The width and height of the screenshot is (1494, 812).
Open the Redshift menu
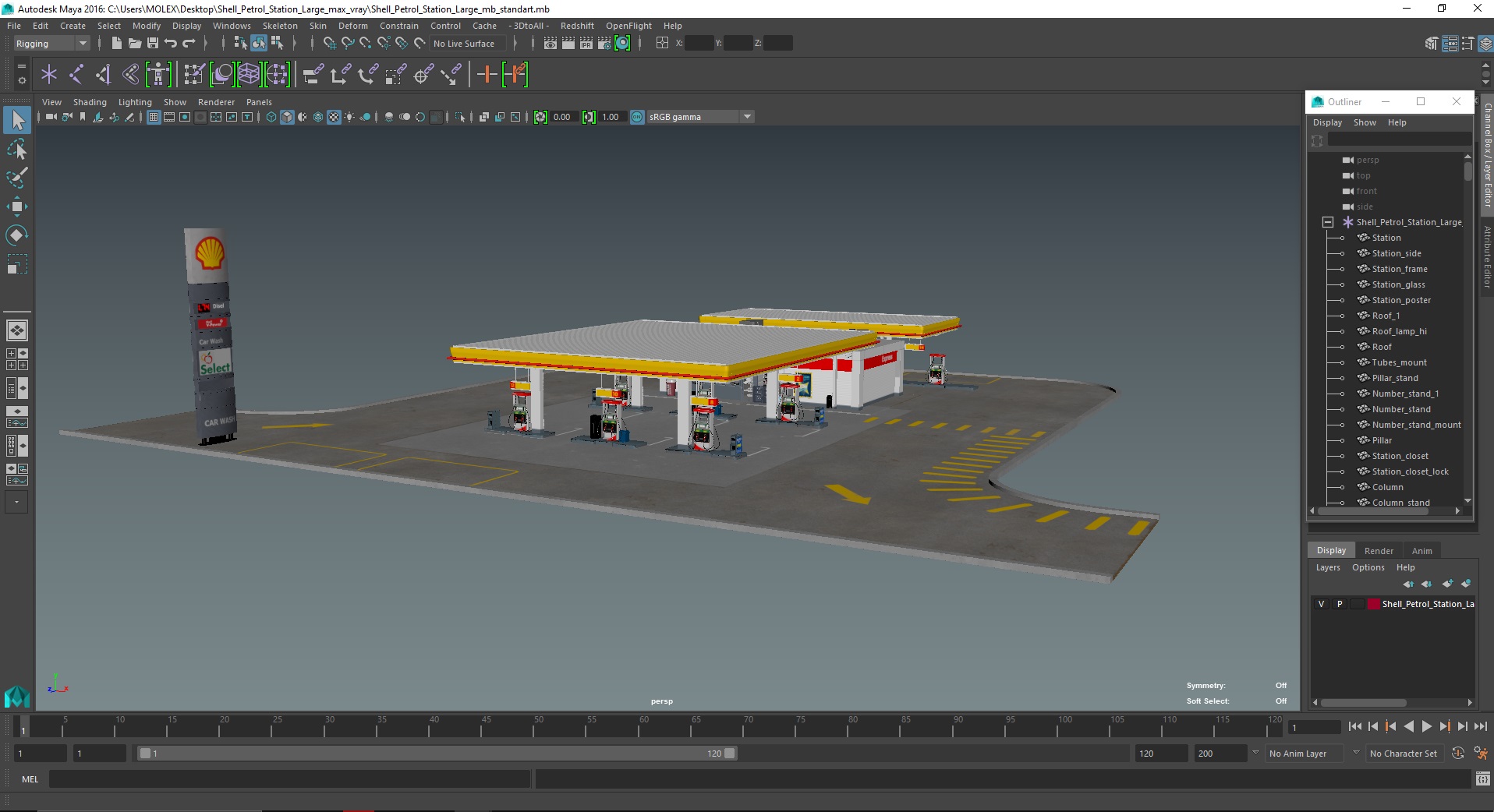(x=577, y=26)
